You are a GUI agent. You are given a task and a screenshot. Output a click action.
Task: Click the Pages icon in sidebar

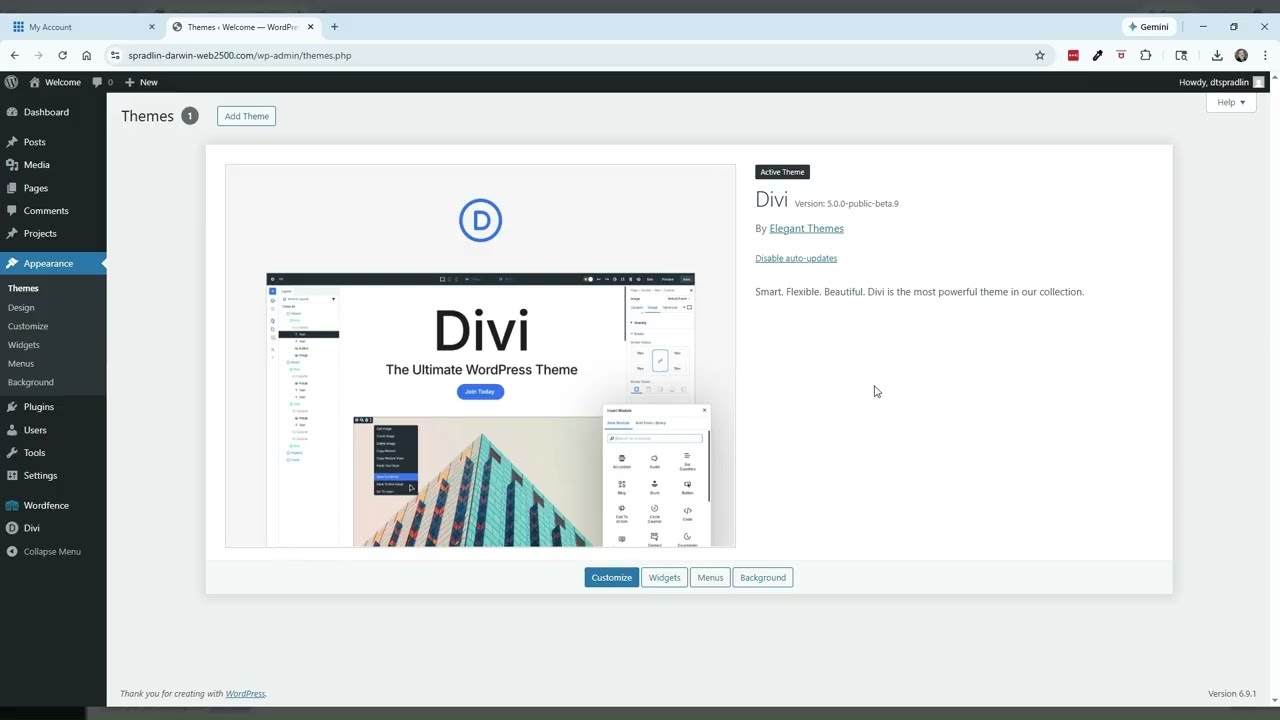12,188
